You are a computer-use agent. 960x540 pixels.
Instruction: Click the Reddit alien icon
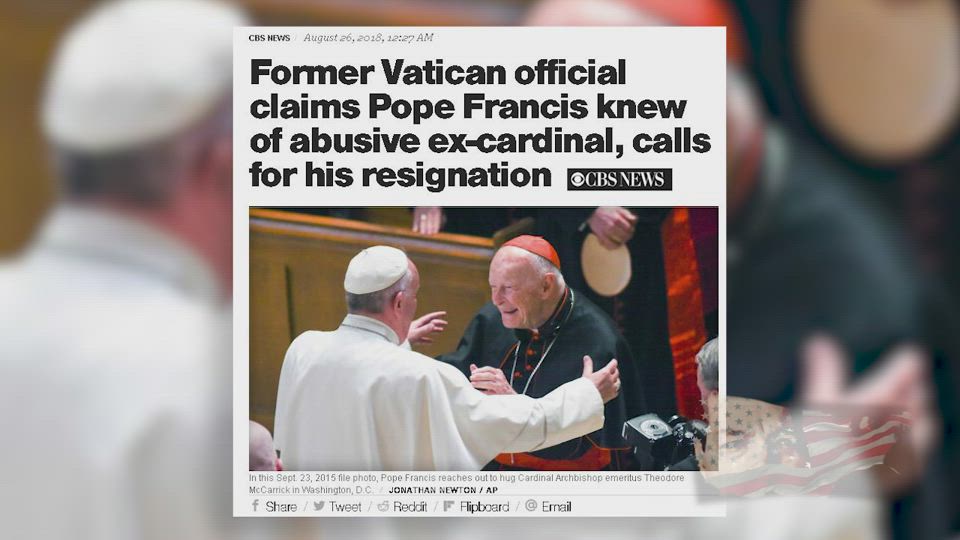coord(383,506)
